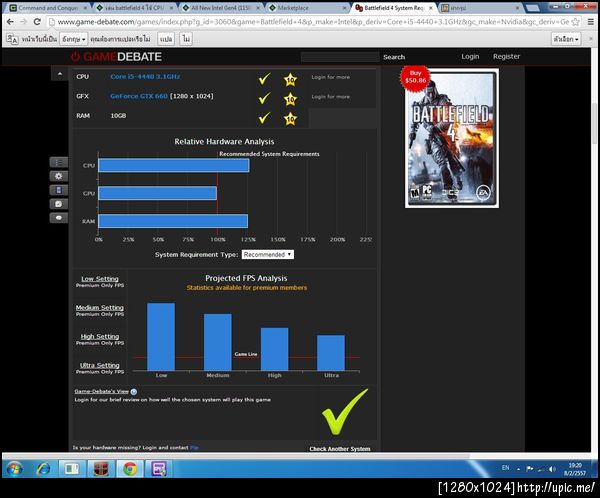
Task: Click the Translate button in the translate bar
Action: click(x=166, y=39)
